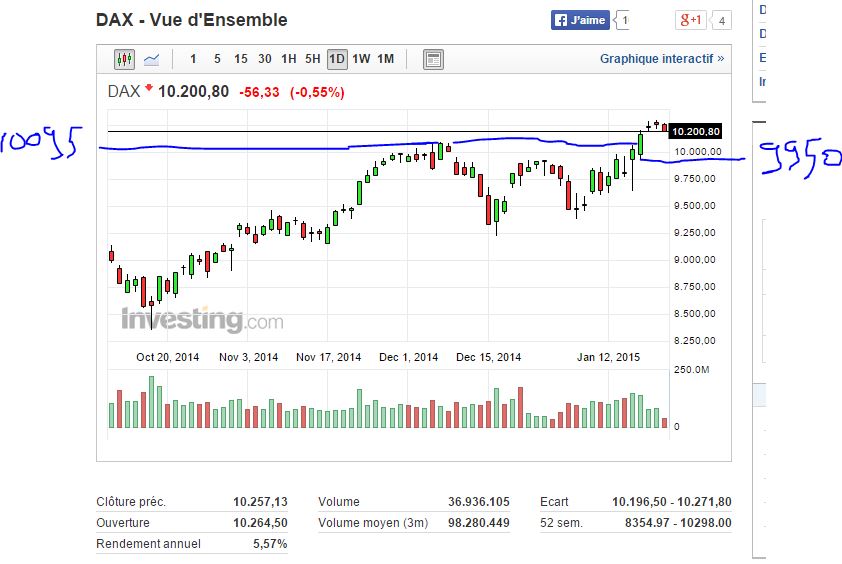Click the red down arrow beside DAX
Image resolution: width=842 pixels, height=564 pixels.
tap(149, 89)
